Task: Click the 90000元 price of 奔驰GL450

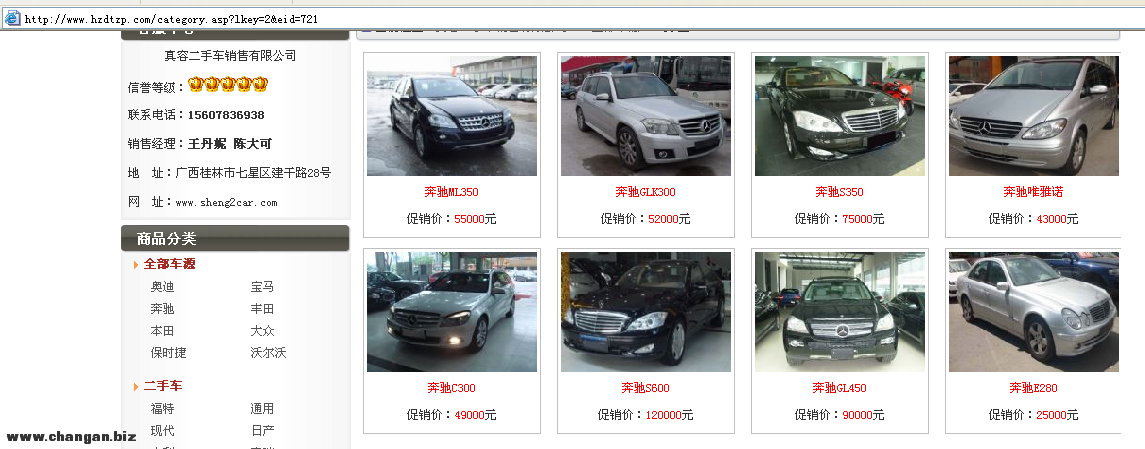Action: pos(863,415)
